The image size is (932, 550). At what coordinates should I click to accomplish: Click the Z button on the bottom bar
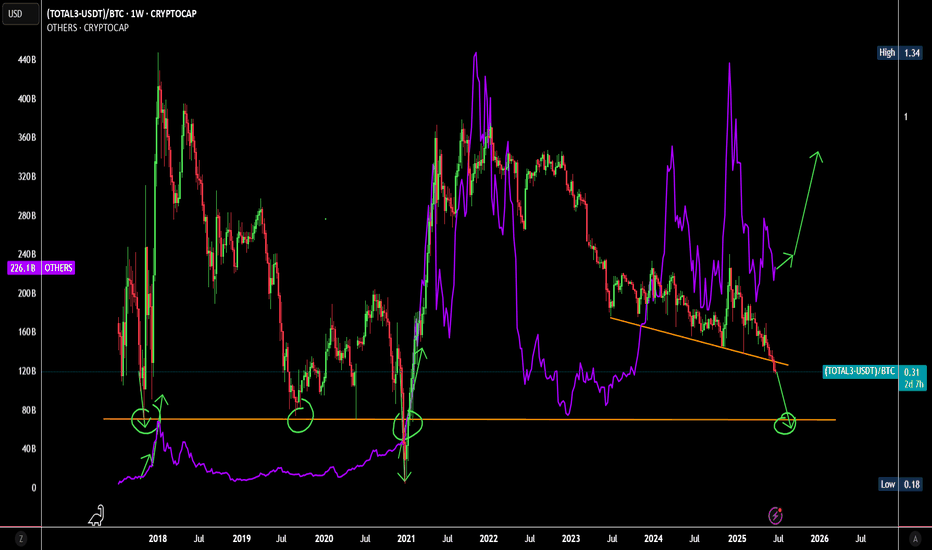coord(21,539)
